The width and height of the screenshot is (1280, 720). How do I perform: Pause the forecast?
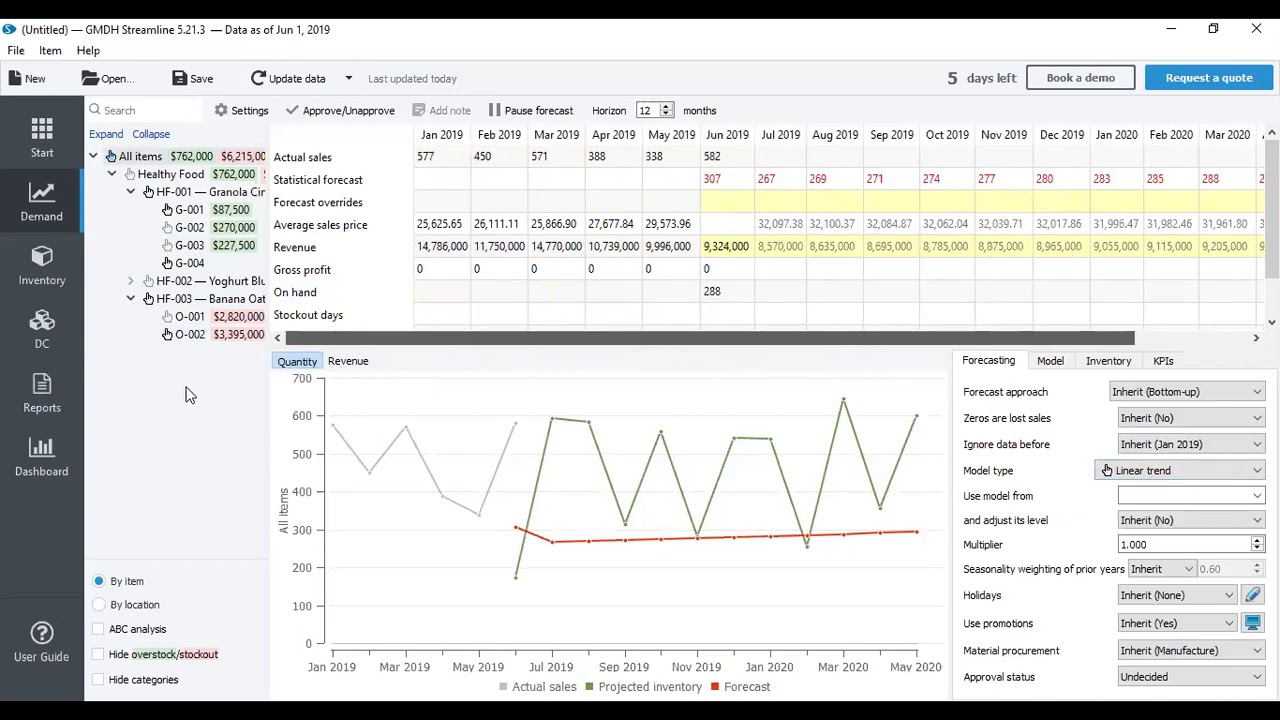pos(531,110)
